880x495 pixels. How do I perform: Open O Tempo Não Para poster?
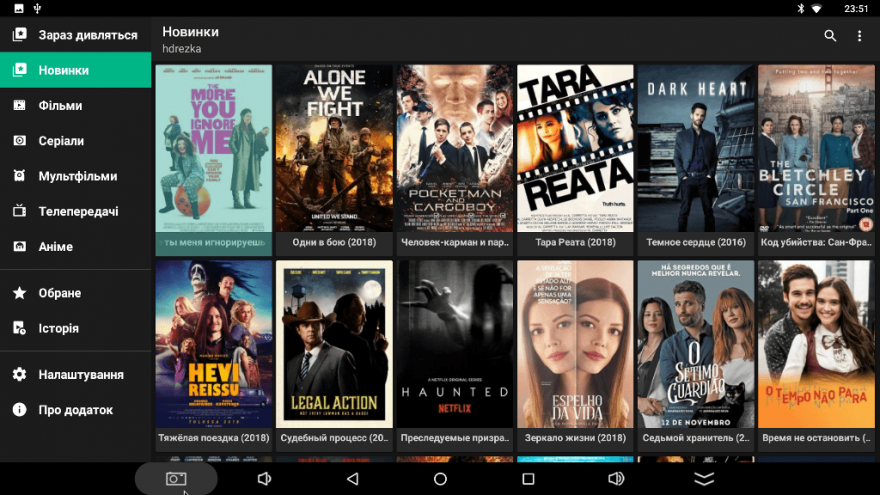(x=816, y=344)
